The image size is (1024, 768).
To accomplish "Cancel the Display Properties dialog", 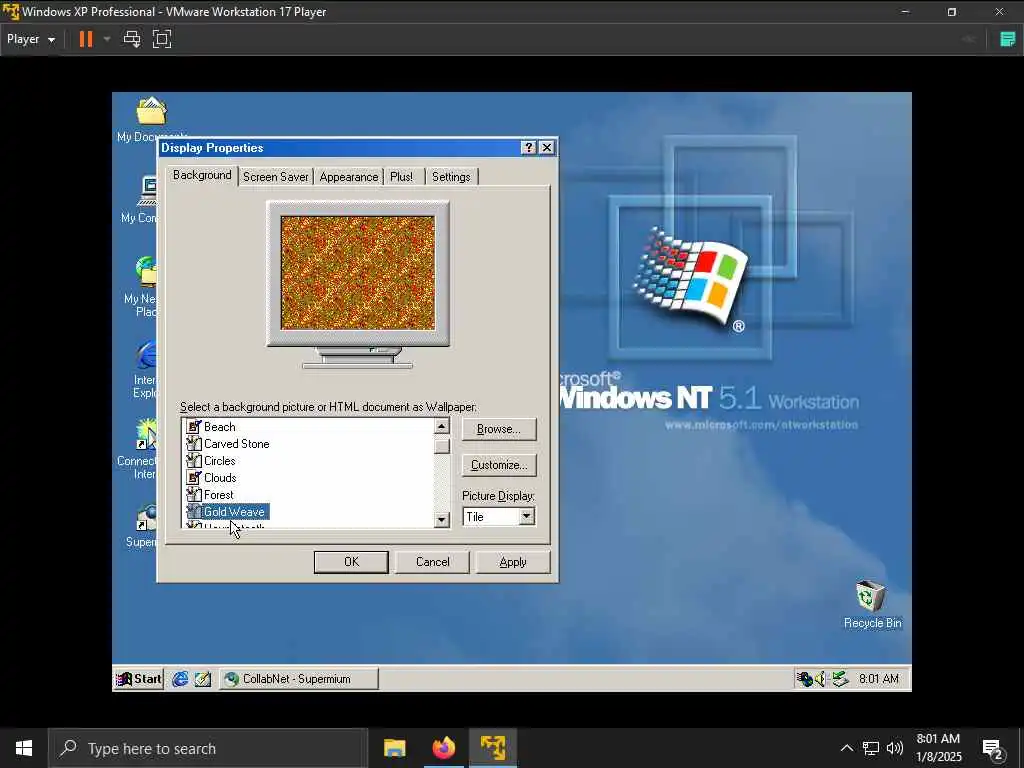I will pos(432,562).
